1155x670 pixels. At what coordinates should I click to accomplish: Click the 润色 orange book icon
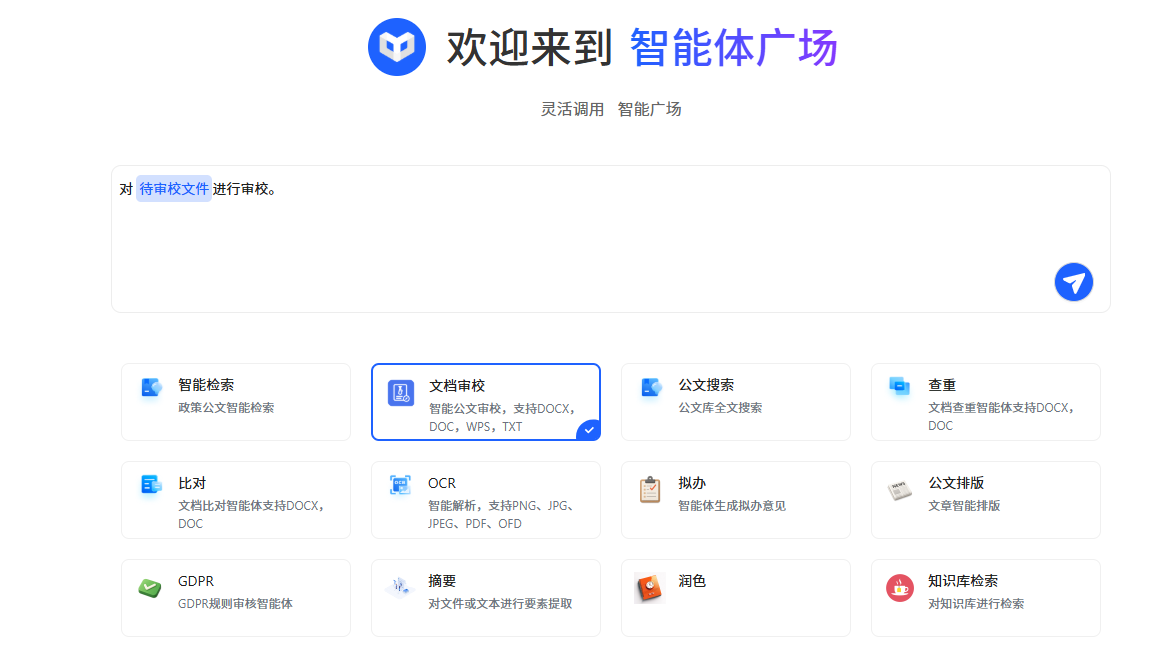[x=649, y=588]
